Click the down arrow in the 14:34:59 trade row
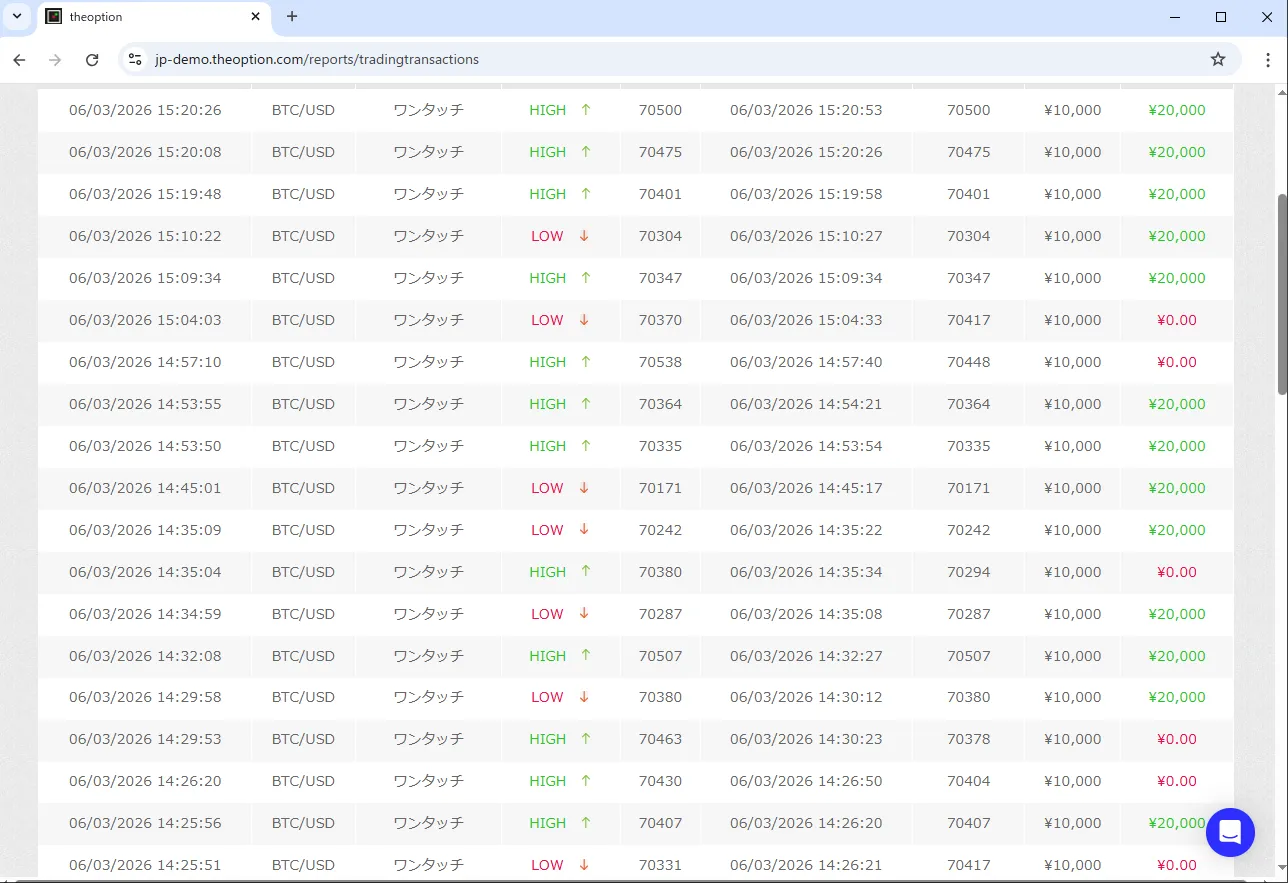The width and height of the screenshot is (1288, 883). coord(584,614)
